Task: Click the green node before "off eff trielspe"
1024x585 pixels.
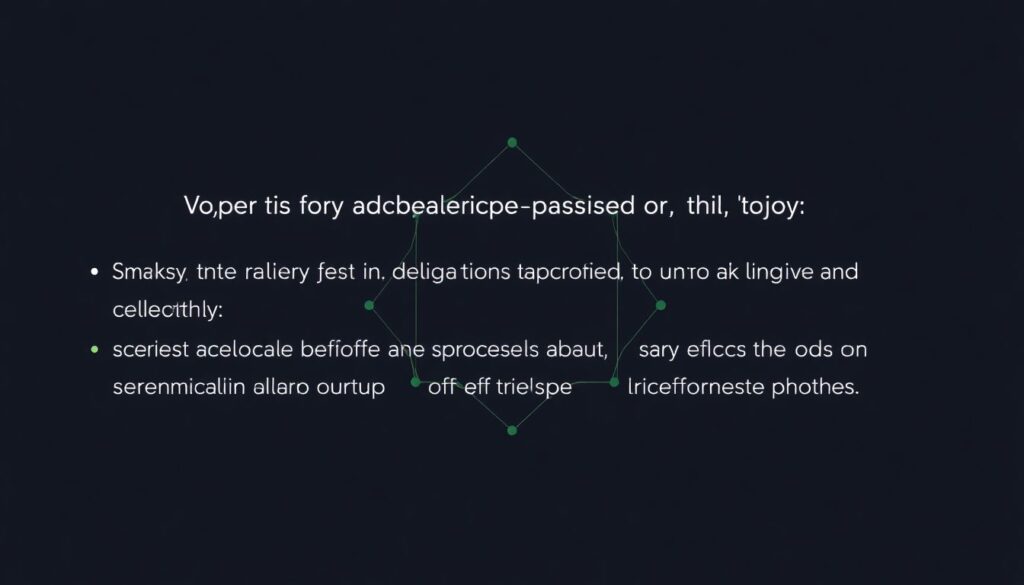Action: 414,382
